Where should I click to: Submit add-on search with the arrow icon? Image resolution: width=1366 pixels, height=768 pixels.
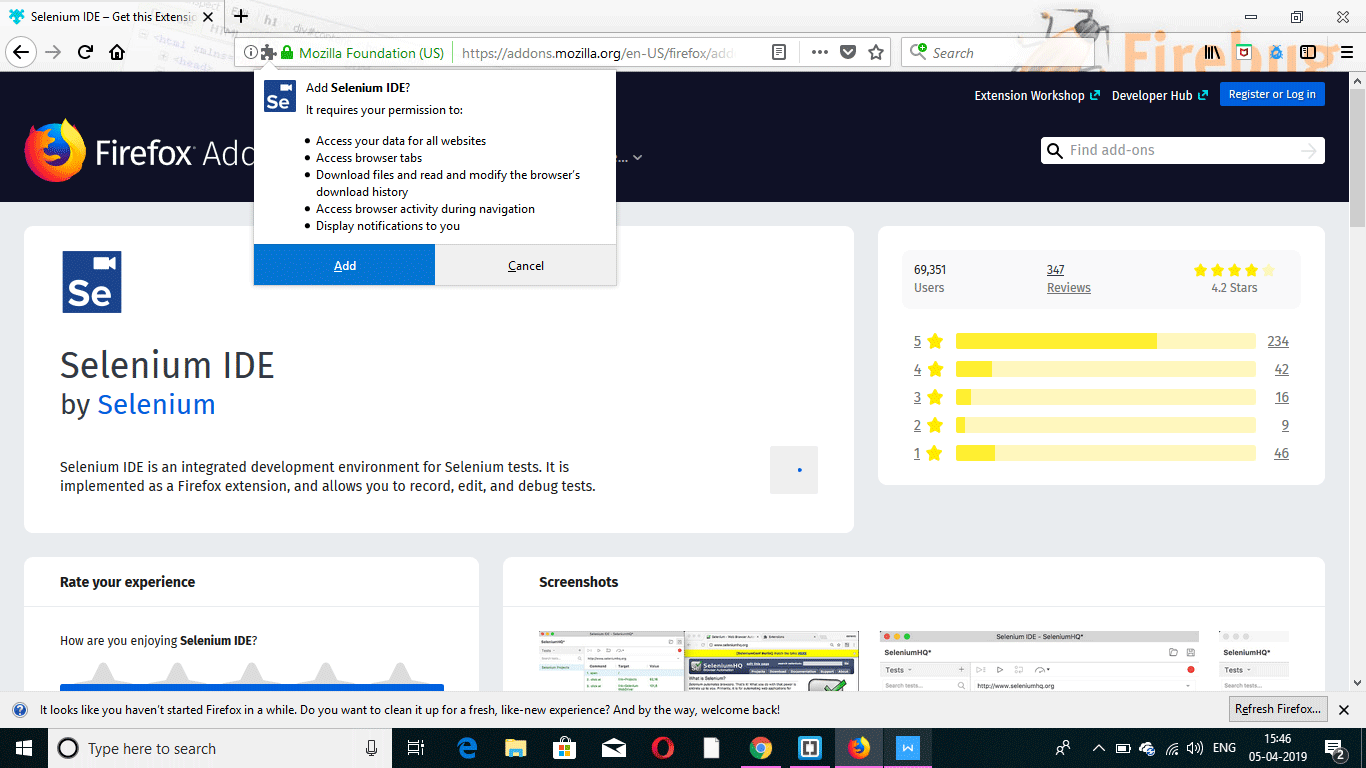(1309, 151)
